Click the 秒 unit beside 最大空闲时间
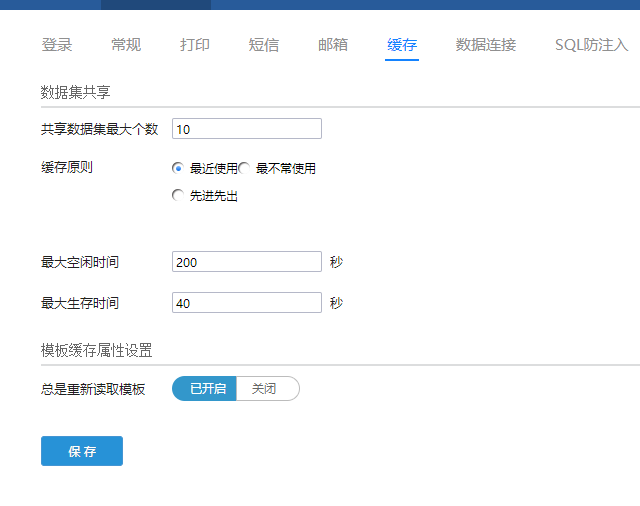 pos(336,262)
